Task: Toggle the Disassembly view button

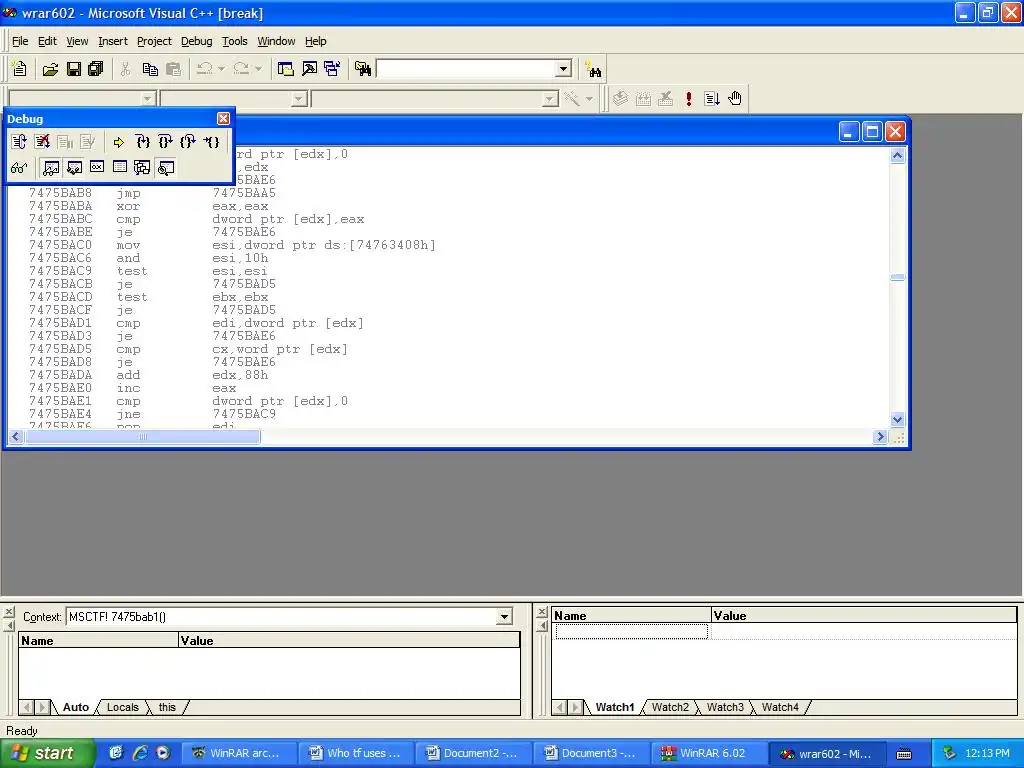Action: point(166,168)
